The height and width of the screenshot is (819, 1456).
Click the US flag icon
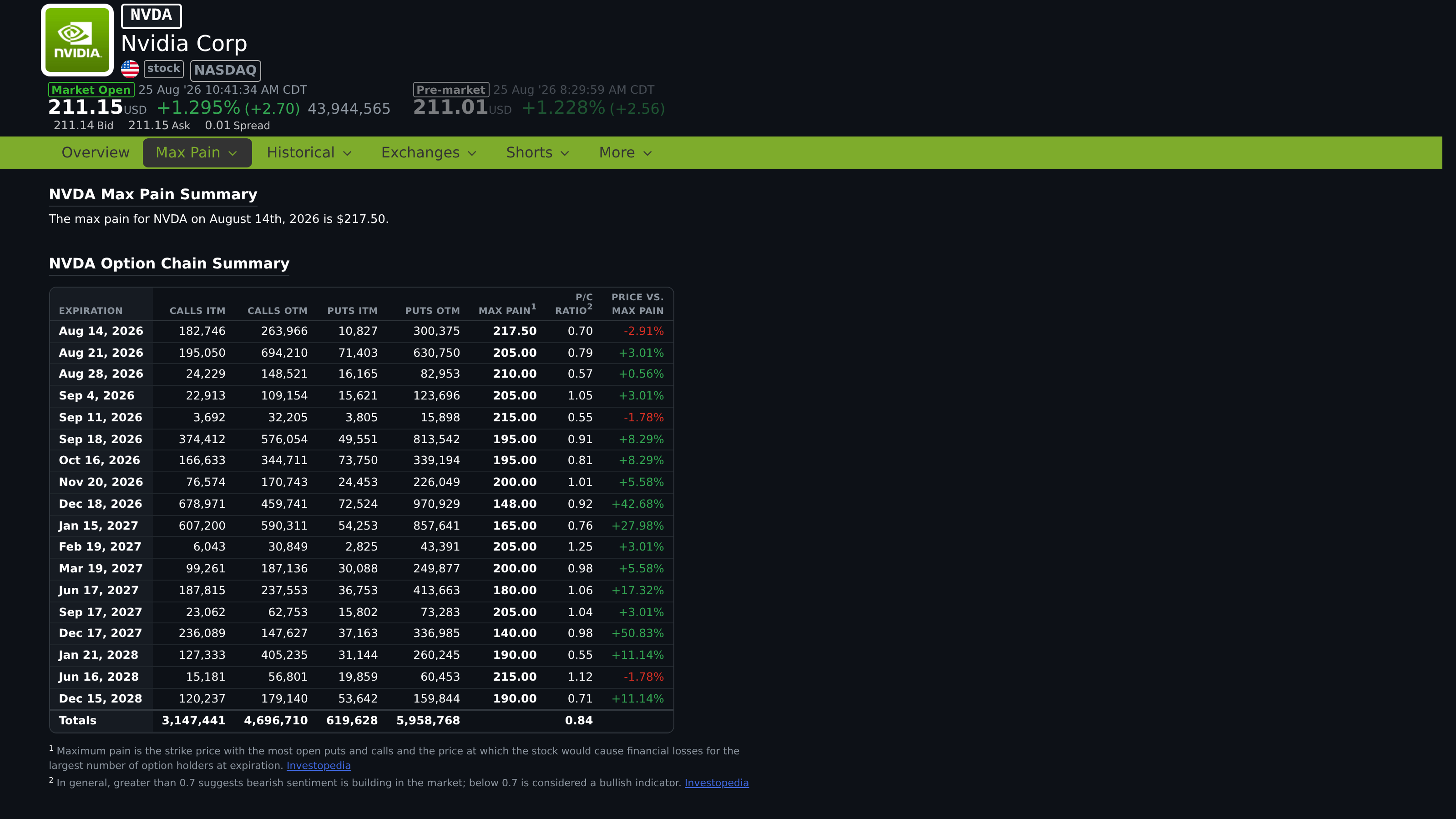130,69
